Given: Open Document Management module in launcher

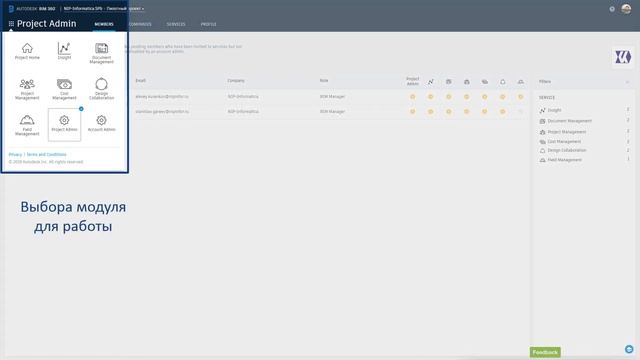Looking at the screenshot, I should point(101,53).
